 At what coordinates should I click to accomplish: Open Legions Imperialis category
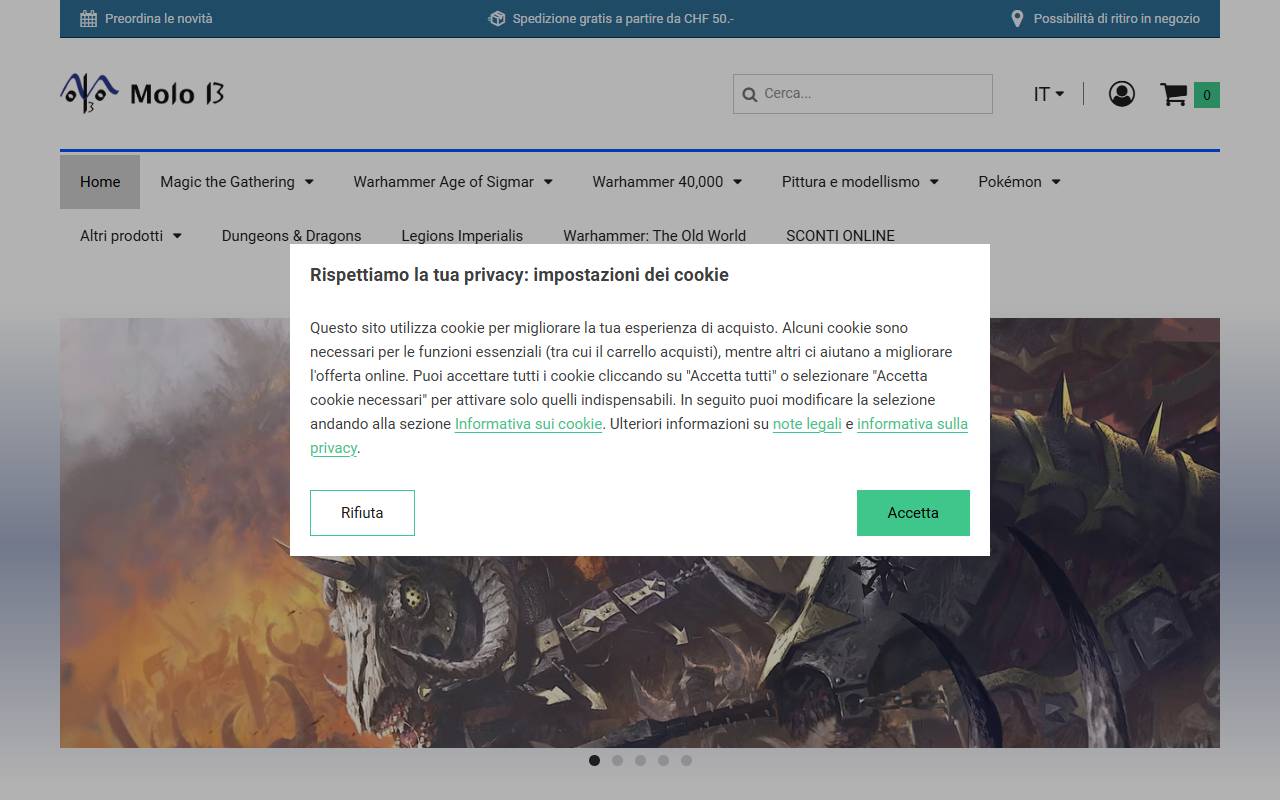click(x=462, y=236)
